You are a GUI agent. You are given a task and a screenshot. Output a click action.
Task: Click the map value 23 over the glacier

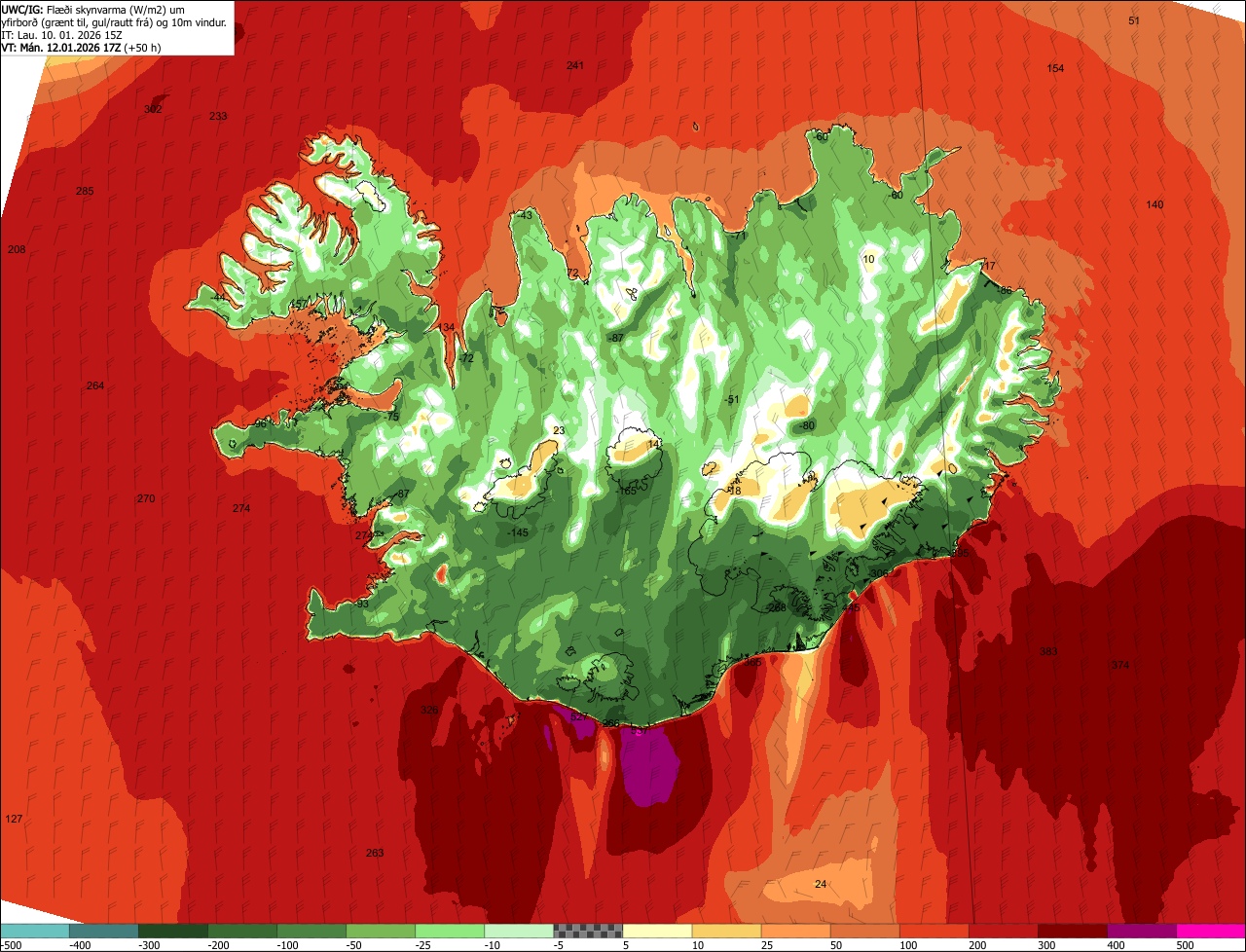[x=559, y=430]
